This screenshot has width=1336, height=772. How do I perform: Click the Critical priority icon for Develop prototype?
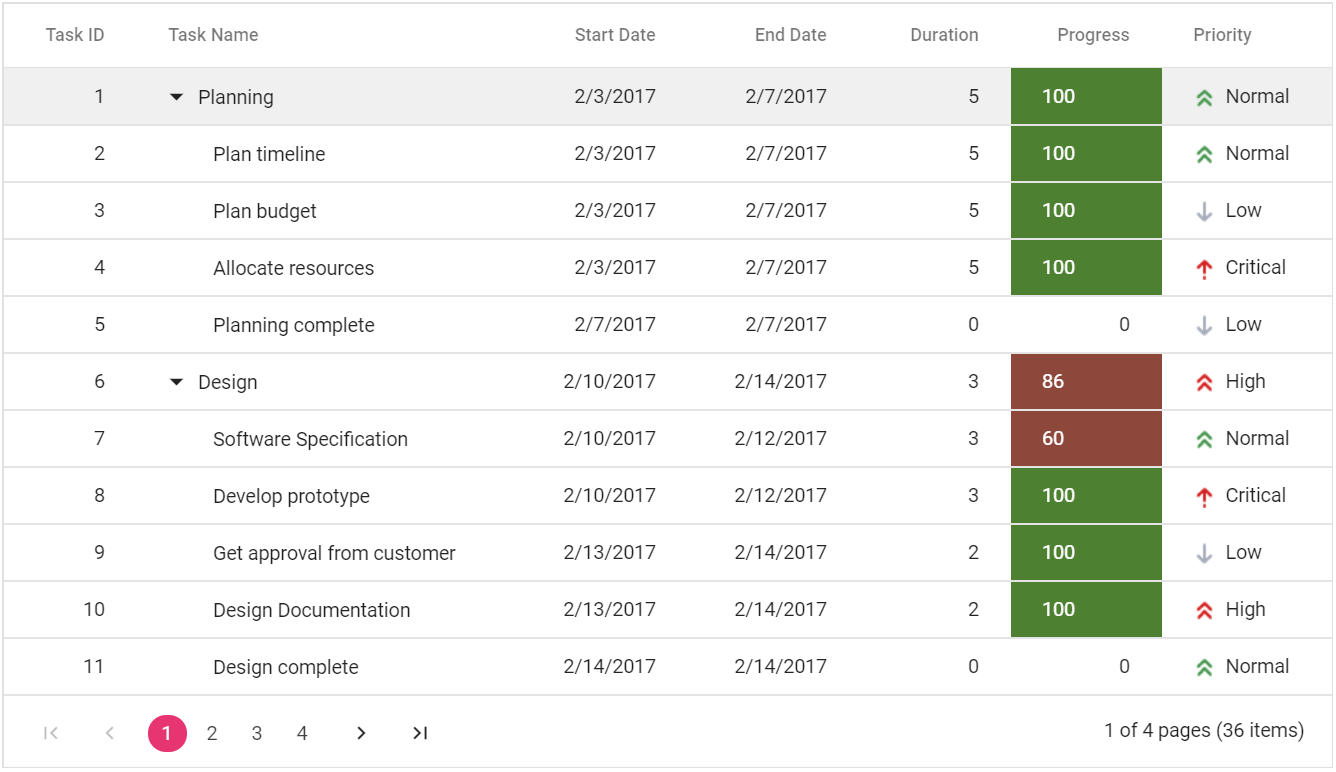coord(1204,496)
